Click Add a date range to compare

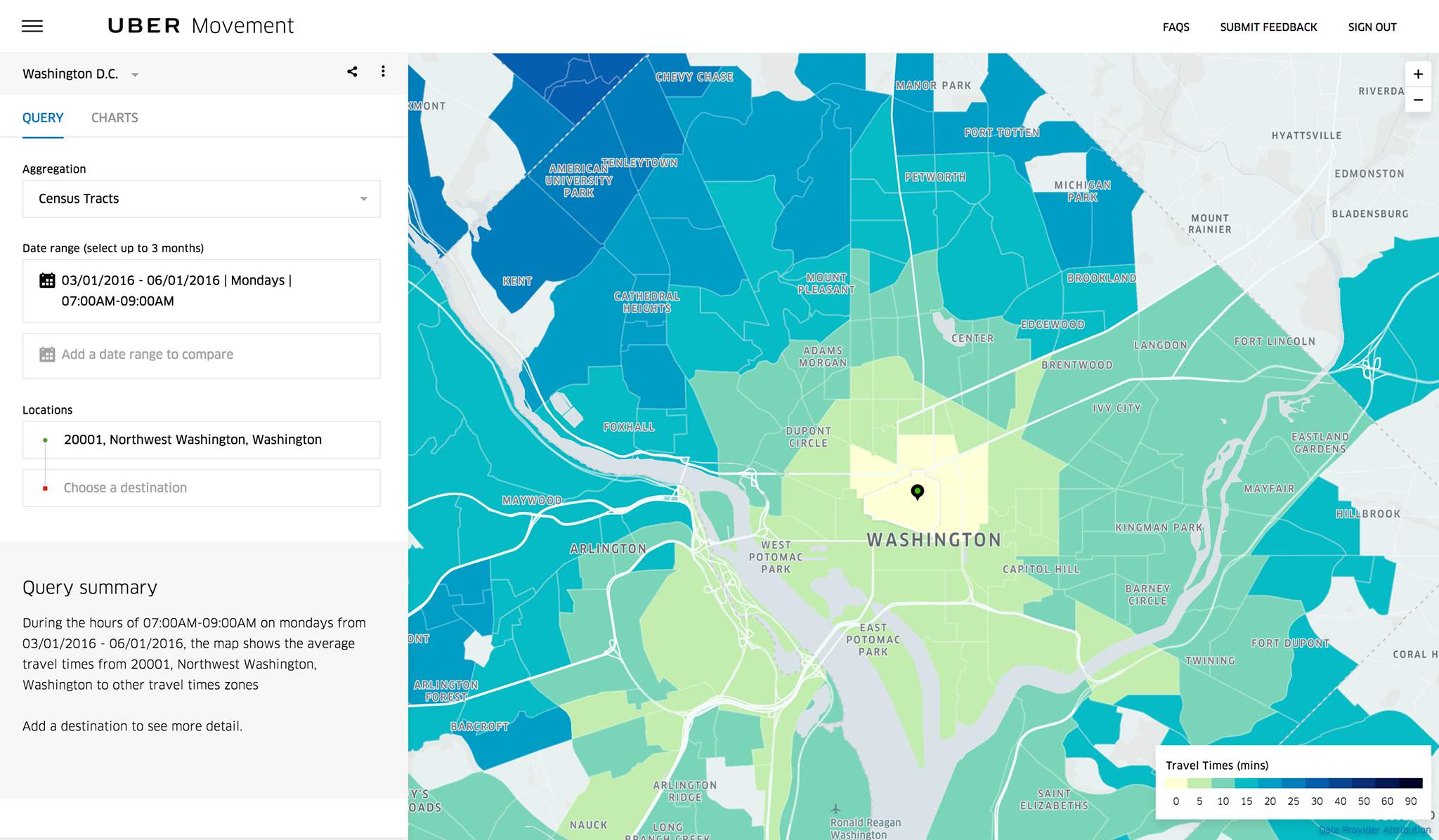pyautogui.click(x=148, y=355)
